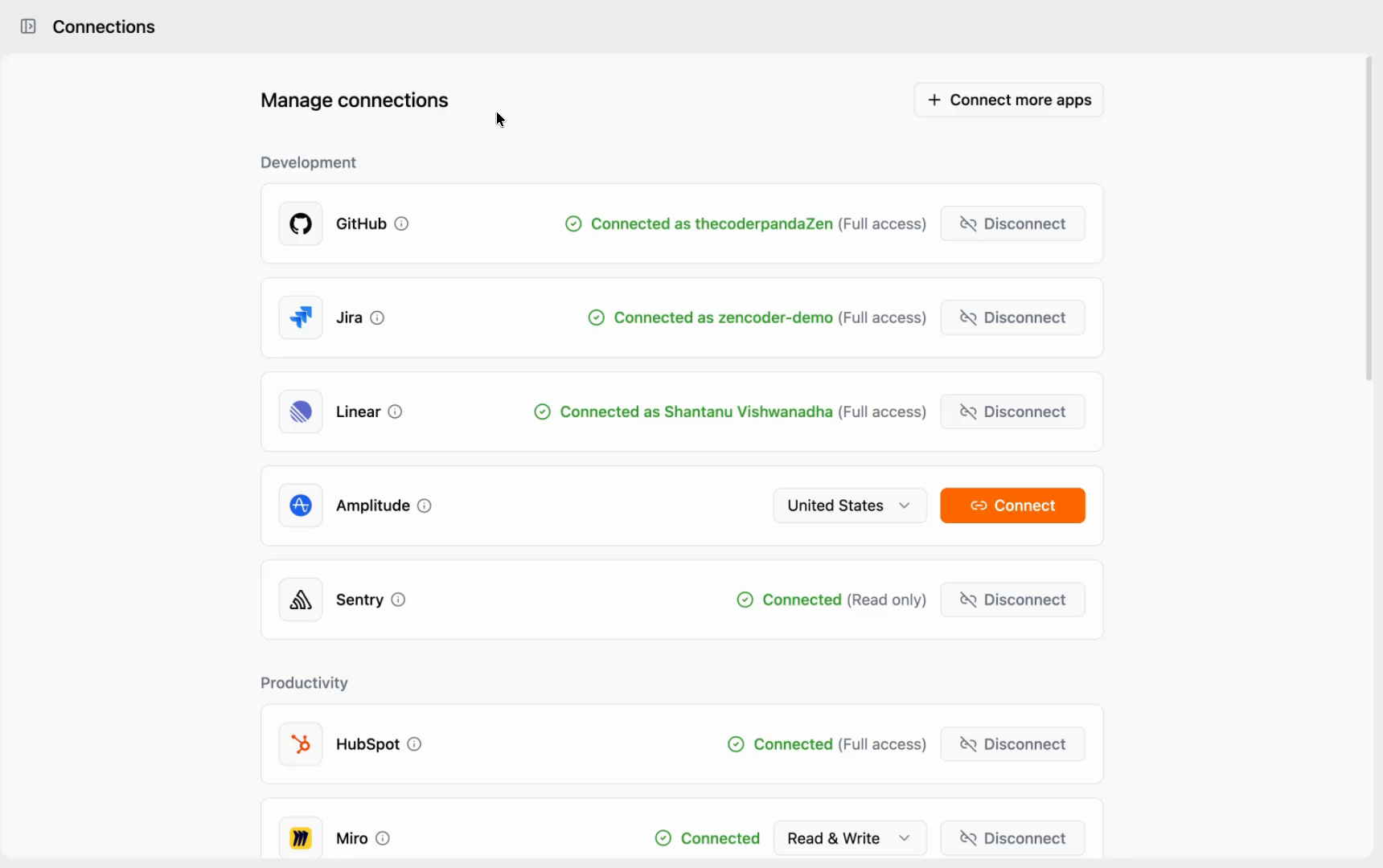Click 'Connected as thecoderpandaZen' status text
This screenshot has height=868, width=1383.
[x=712, y=223]
